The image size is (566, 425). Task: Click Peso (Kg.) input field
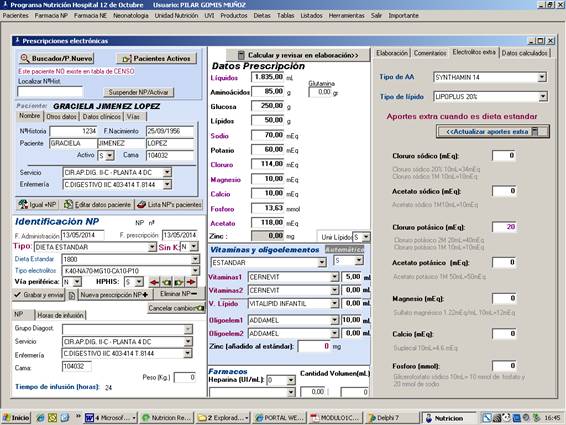click(185, 377)
